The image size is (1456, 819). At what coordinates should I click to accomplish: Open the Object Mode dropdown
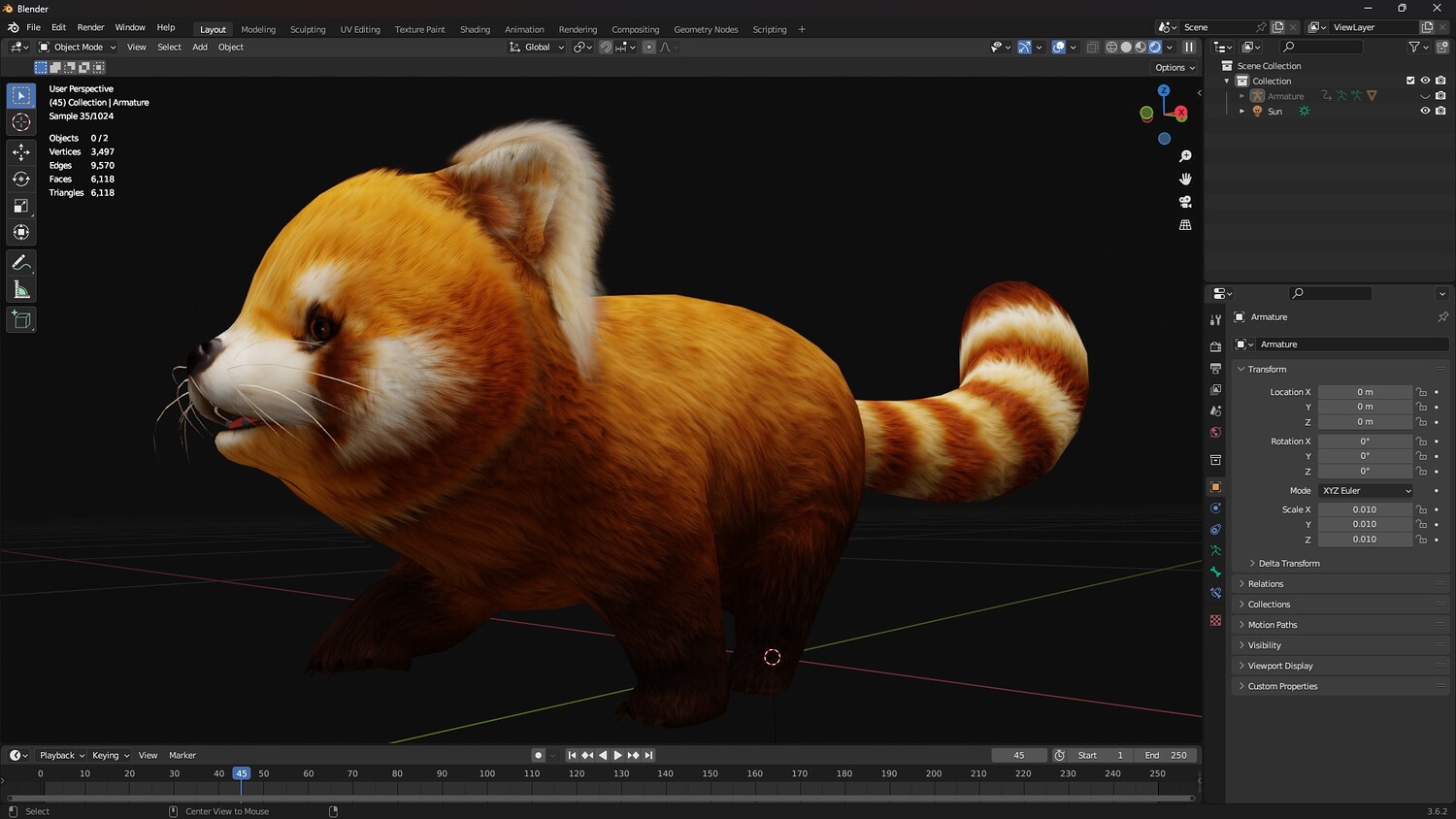[x=78, y=47]
